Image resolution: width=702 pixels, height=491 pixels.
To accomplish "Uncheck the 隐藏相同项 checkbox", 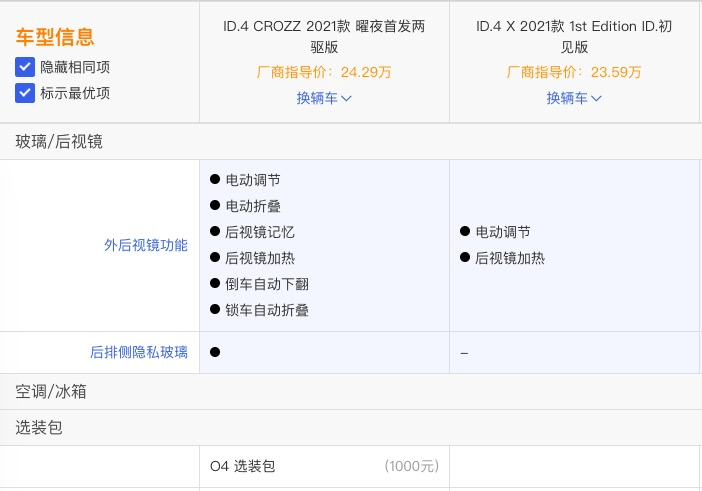I will (x=25, y=67).
